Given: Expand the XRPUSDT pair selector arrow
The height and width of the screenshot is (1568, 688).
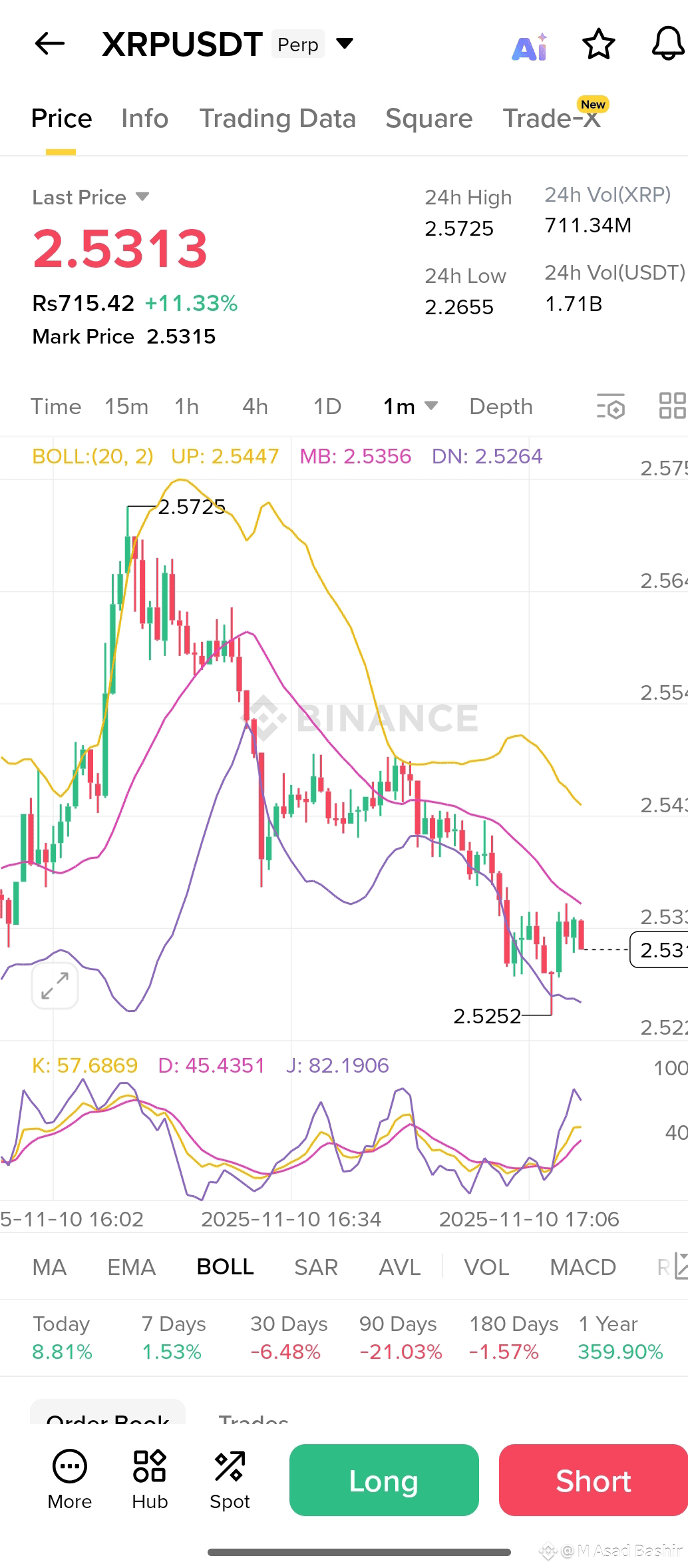Looking at the screenshot, I should tap(345, 44).
